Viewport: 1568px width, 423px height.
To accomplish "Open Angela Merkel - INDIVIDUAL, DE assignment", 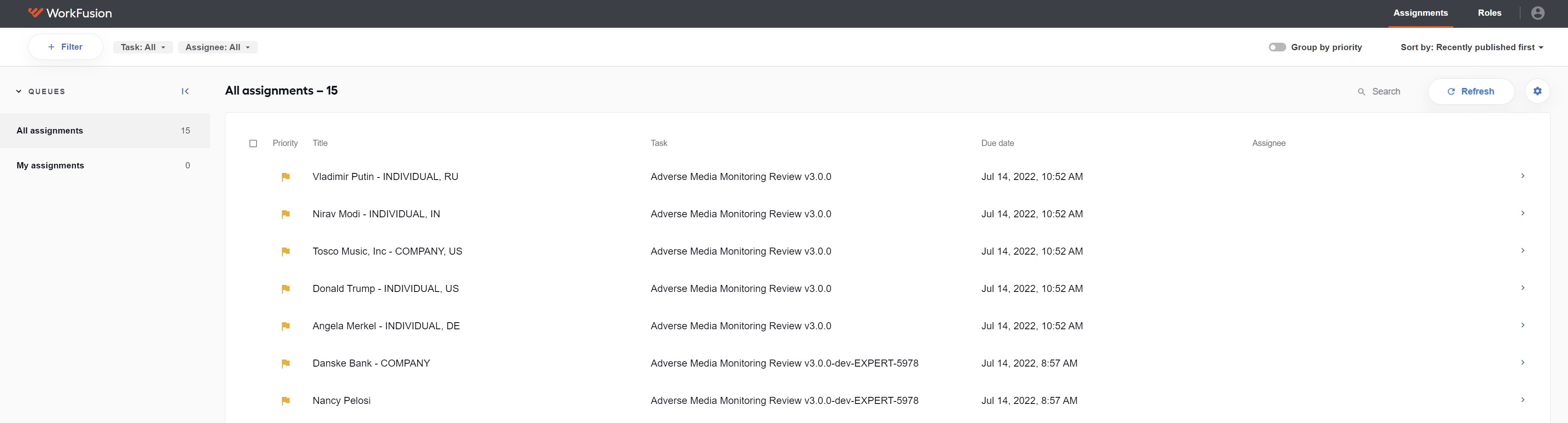I will tap(386, 326).
